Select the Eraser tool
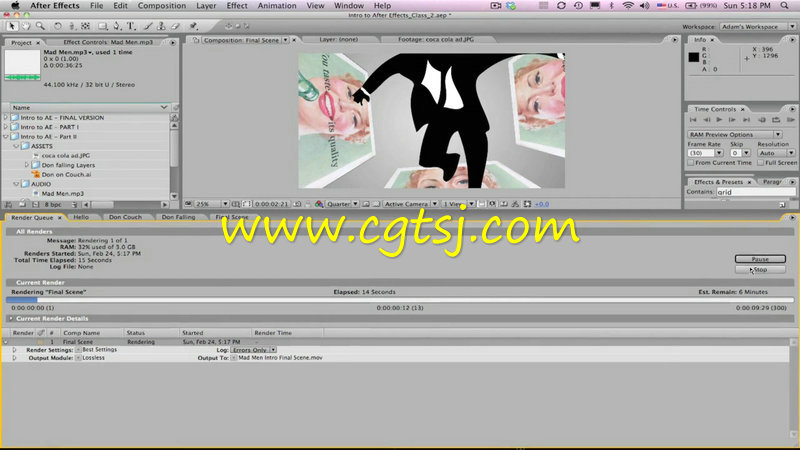This screenshot has height=450, width=800. click(175, 26)
